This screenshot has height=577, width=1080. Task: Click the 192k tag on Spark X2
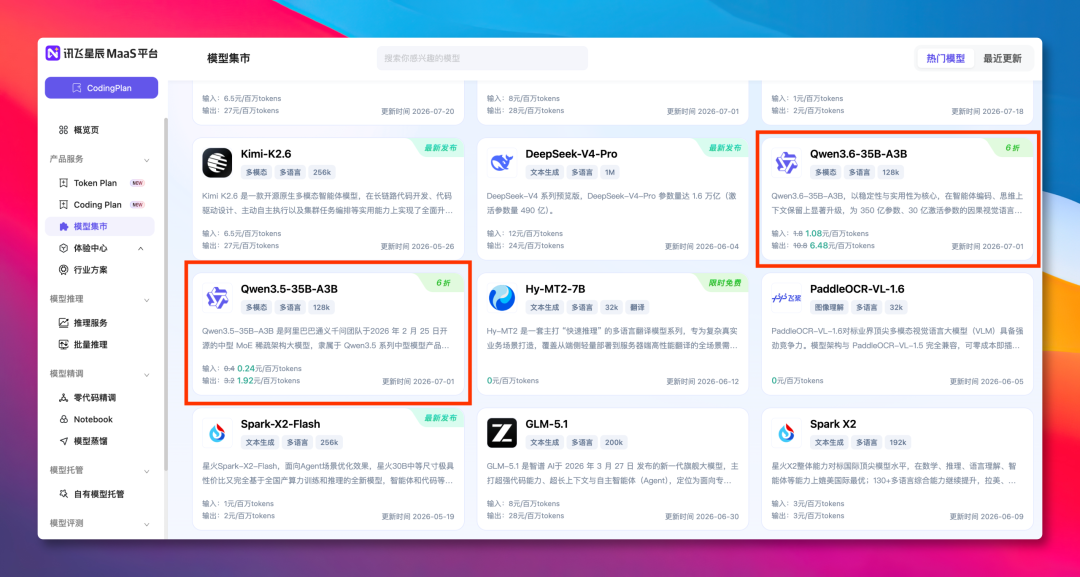(x=898, y=443)
